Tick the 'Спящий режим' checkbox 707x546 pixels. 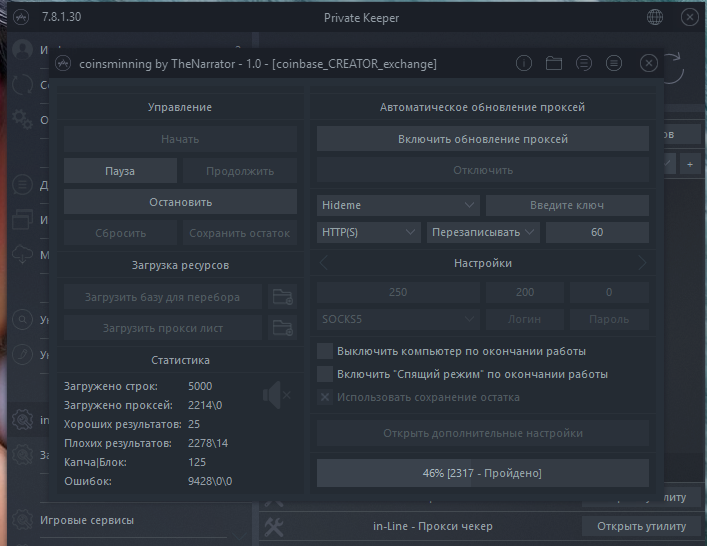click(x=325, y=374)
